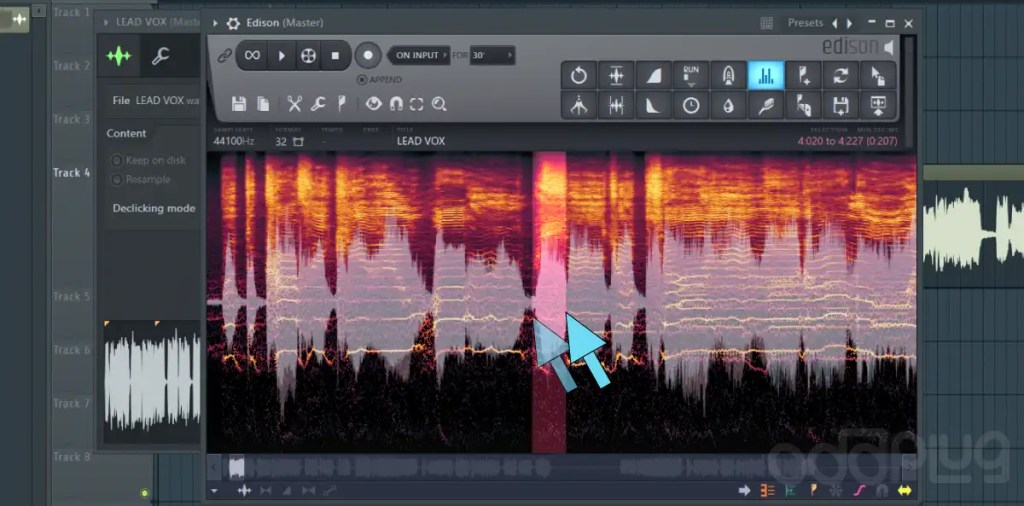This screenshot has width=1024, height=506.
Task: Click the white right arrow in bottom bar
Action: click(x=744, y=490)
